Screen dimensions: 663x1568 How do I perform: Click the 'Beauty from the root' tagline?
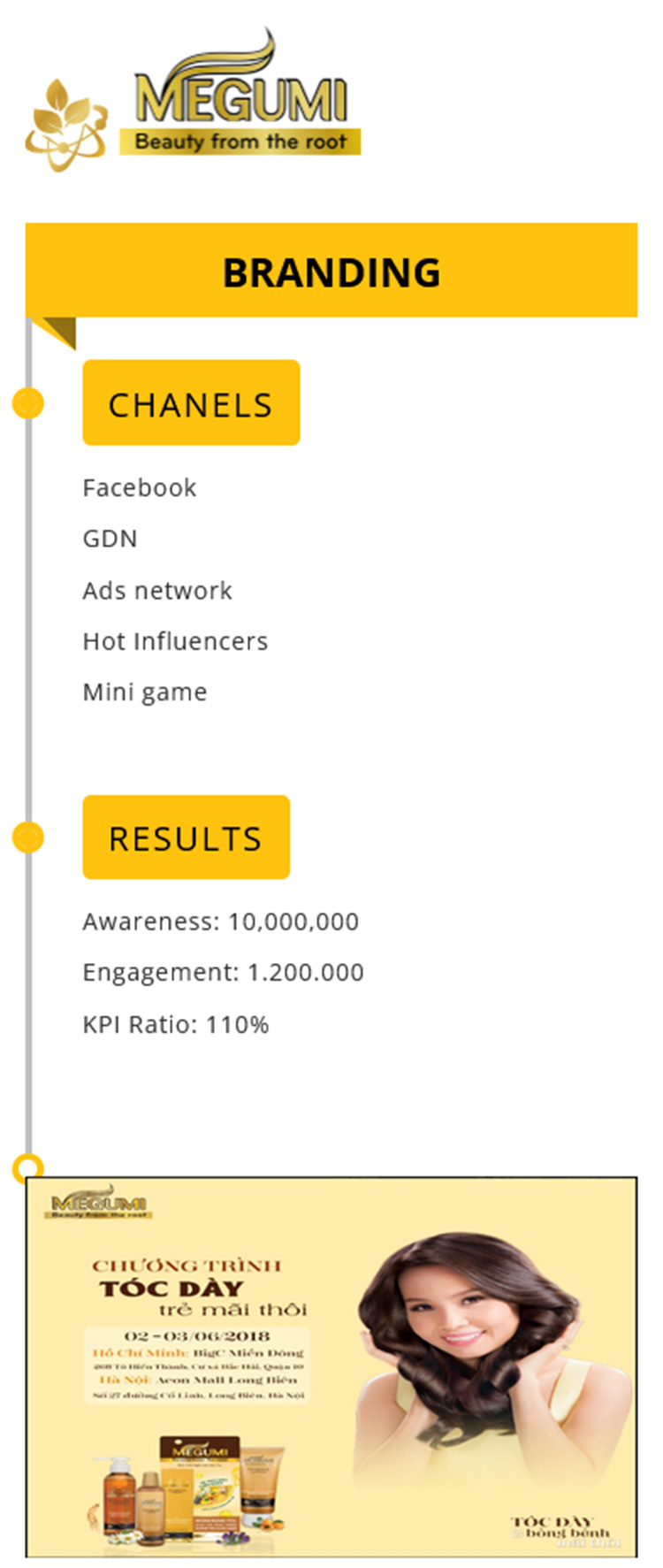240,142
